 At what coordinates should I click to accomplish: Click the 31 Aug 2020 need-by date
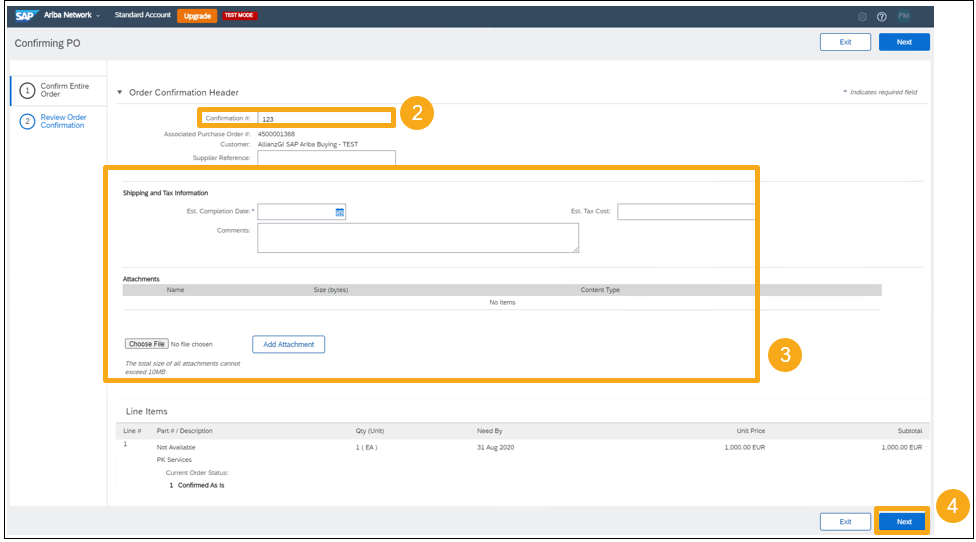495,447
